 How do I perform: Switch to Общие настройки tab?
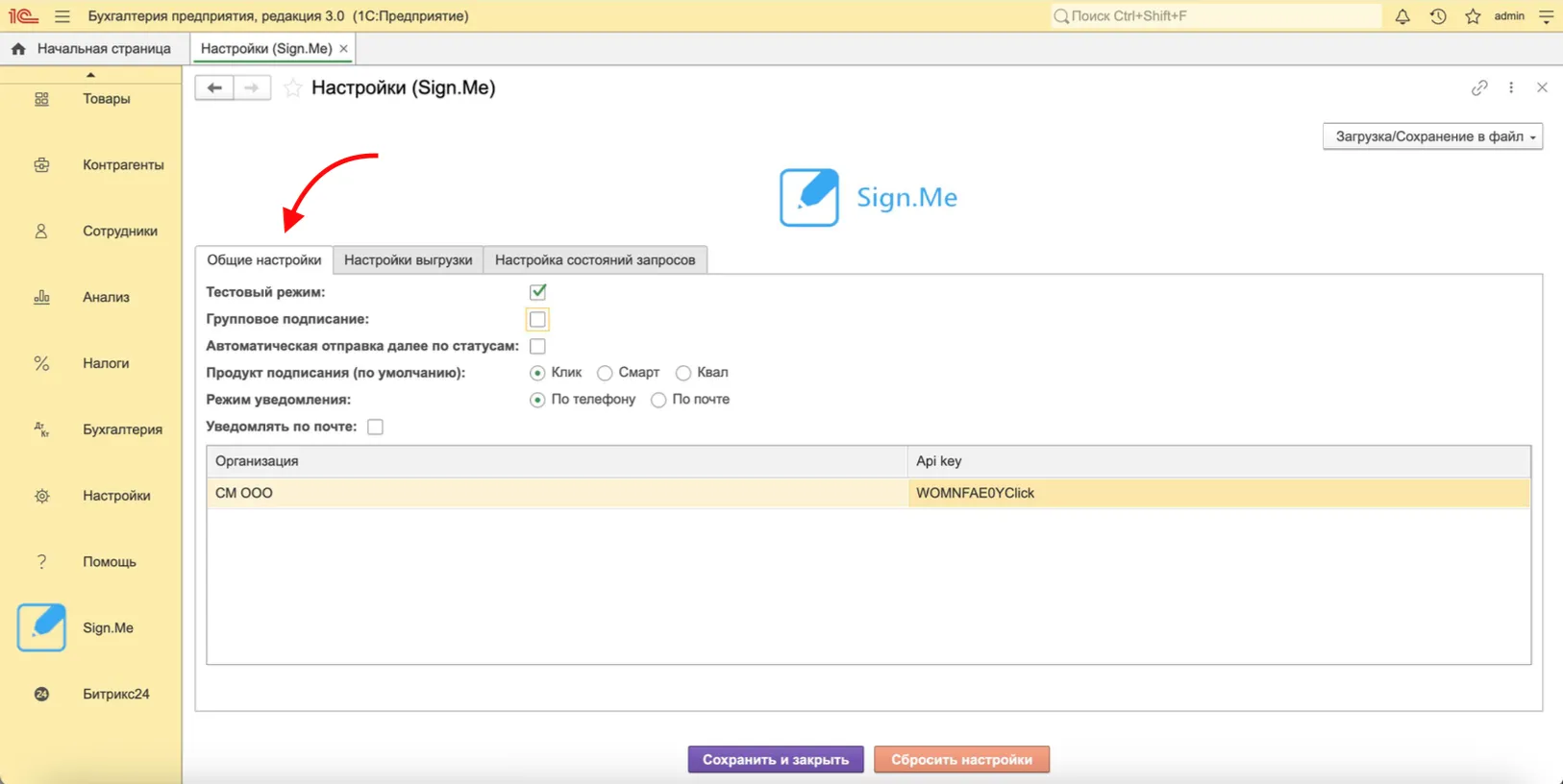[x=264, y=259]
